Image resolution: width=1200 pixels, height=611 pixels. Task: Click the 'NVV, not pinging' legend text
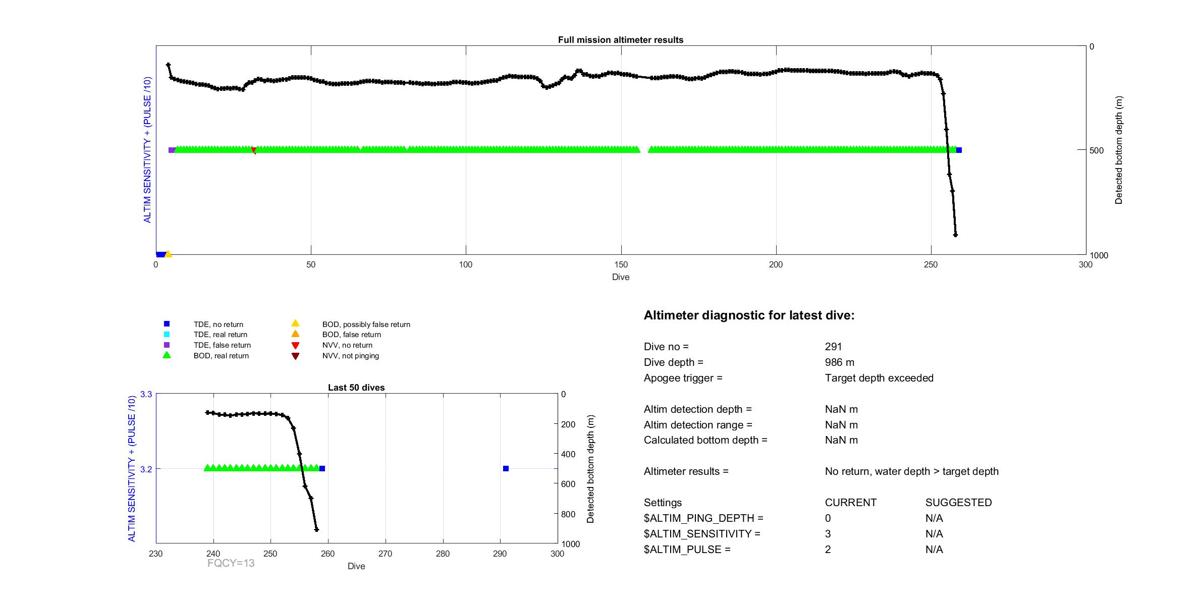350,355
